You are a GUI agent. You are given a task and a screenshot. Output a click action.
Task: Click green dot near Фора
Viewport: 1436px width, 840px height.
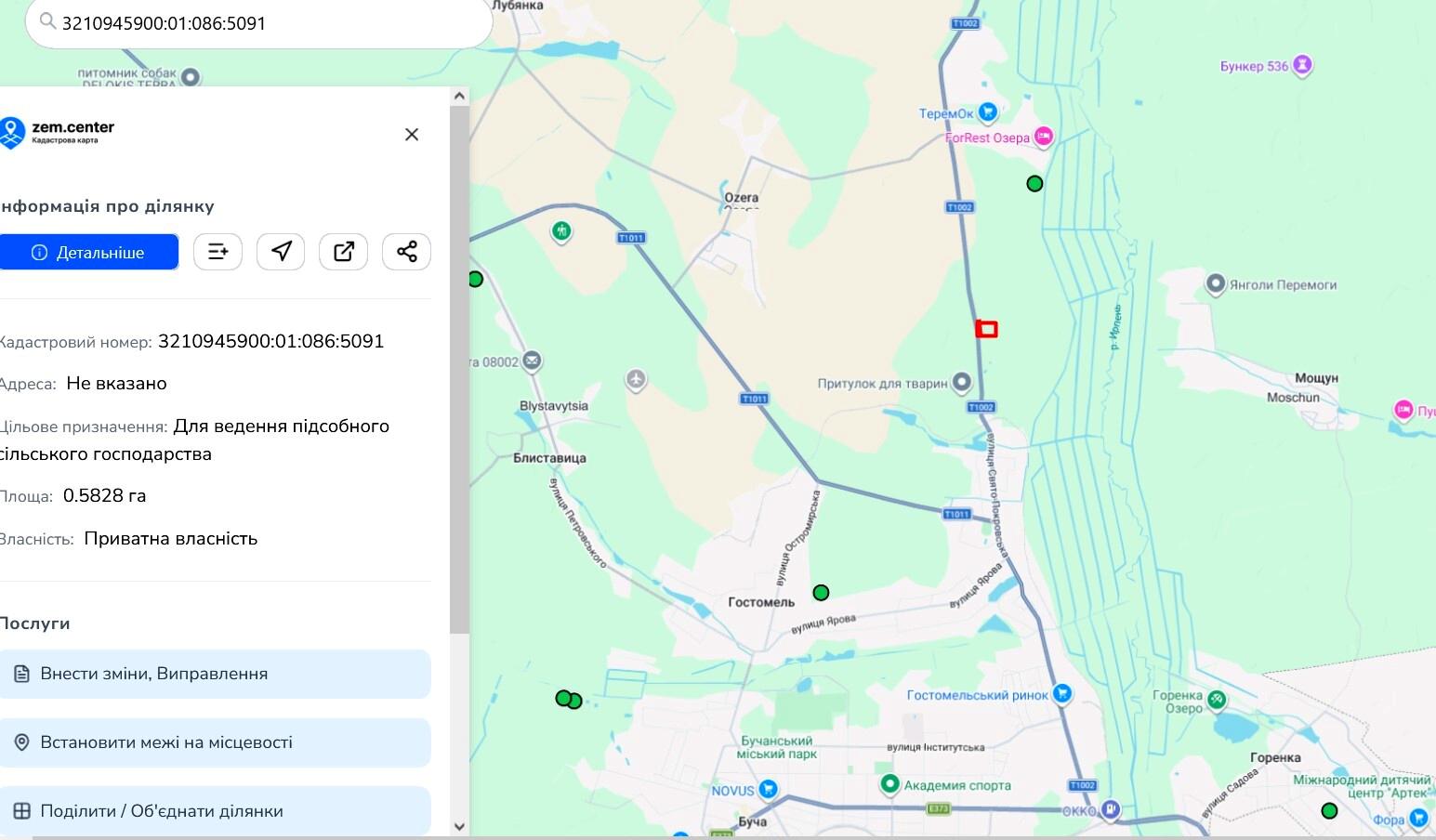coord(1330,810)
